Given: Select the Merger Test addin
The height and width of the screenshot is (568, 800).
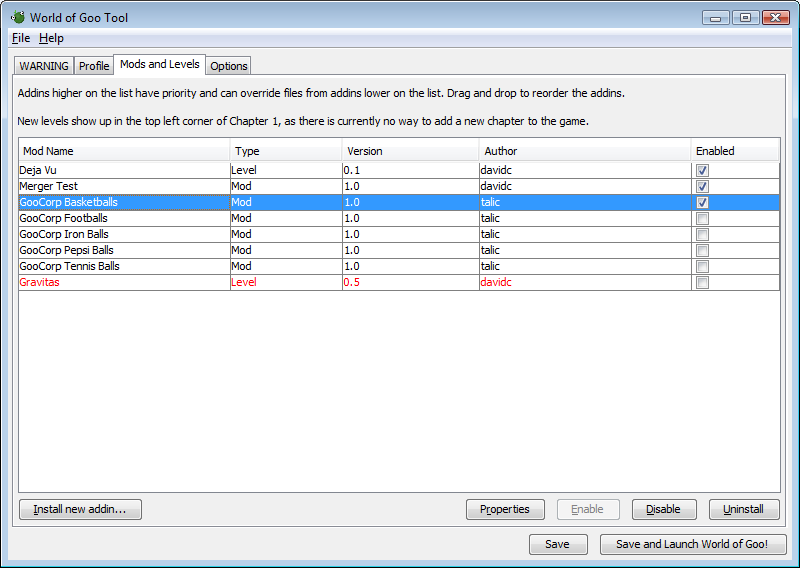Looking at the screenshot, I should point(399,186).
